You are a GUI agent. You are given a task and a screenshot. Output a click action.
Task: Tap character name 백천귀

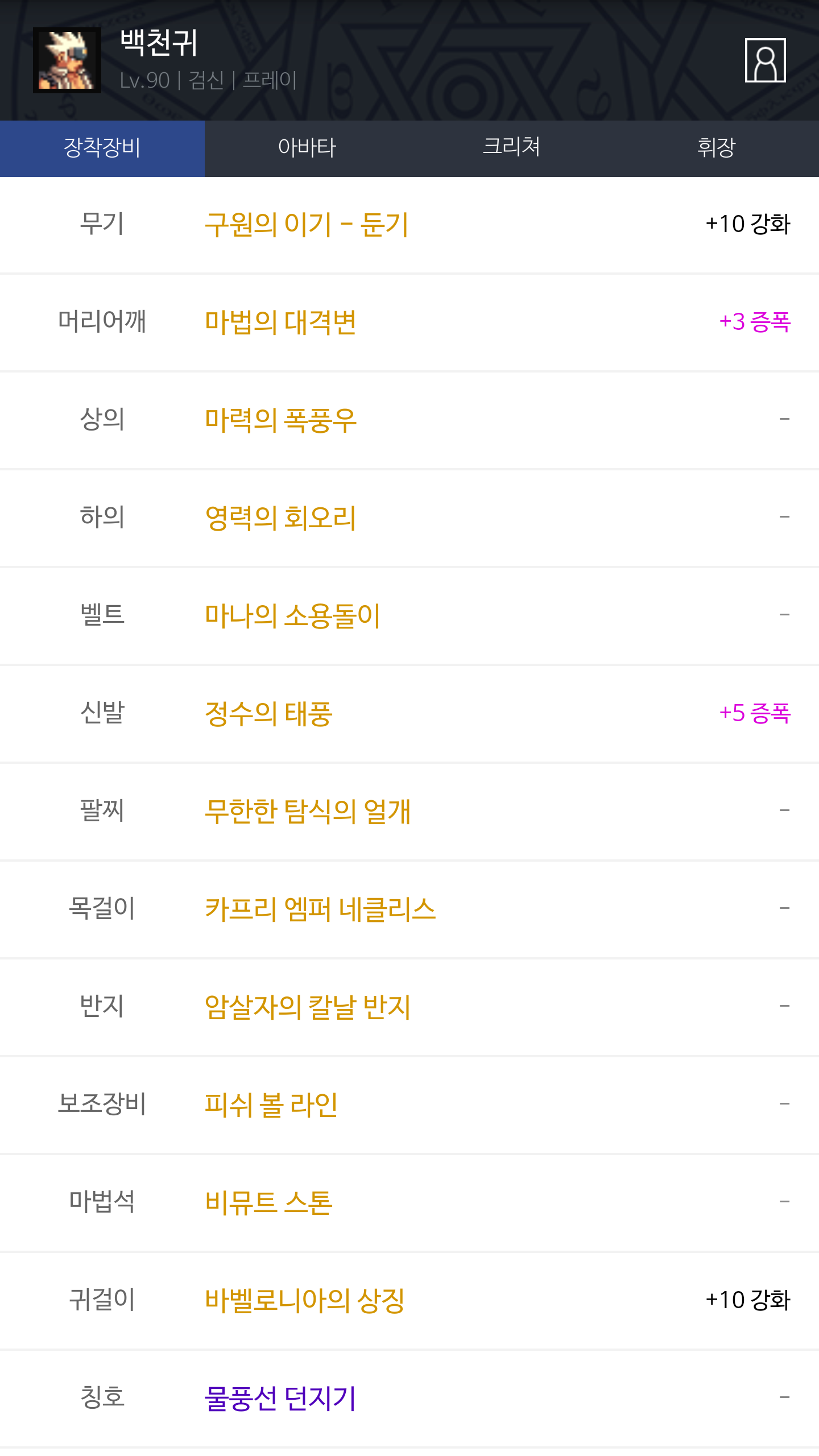point(159,43)
